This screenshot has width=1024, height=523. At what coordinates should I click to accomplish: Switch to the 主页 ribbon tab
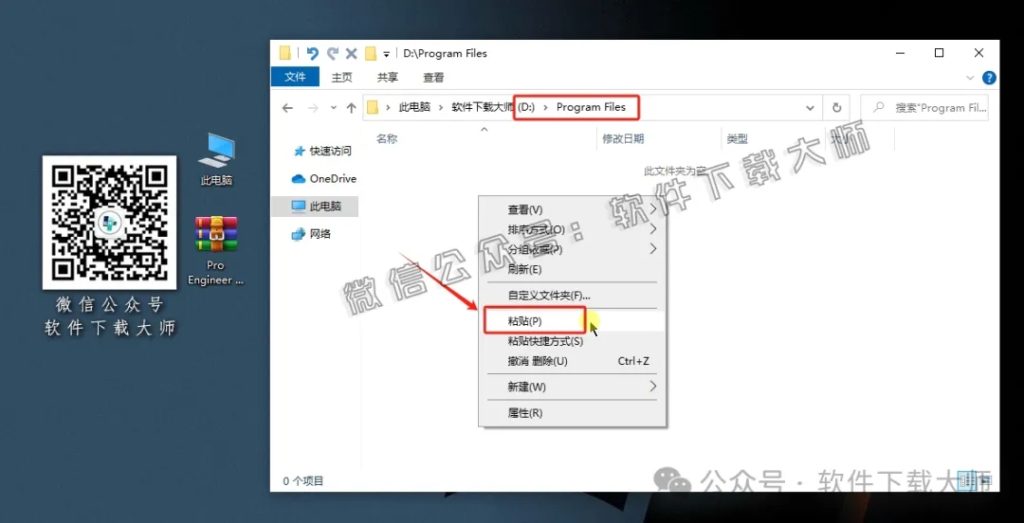click(342, 77)
